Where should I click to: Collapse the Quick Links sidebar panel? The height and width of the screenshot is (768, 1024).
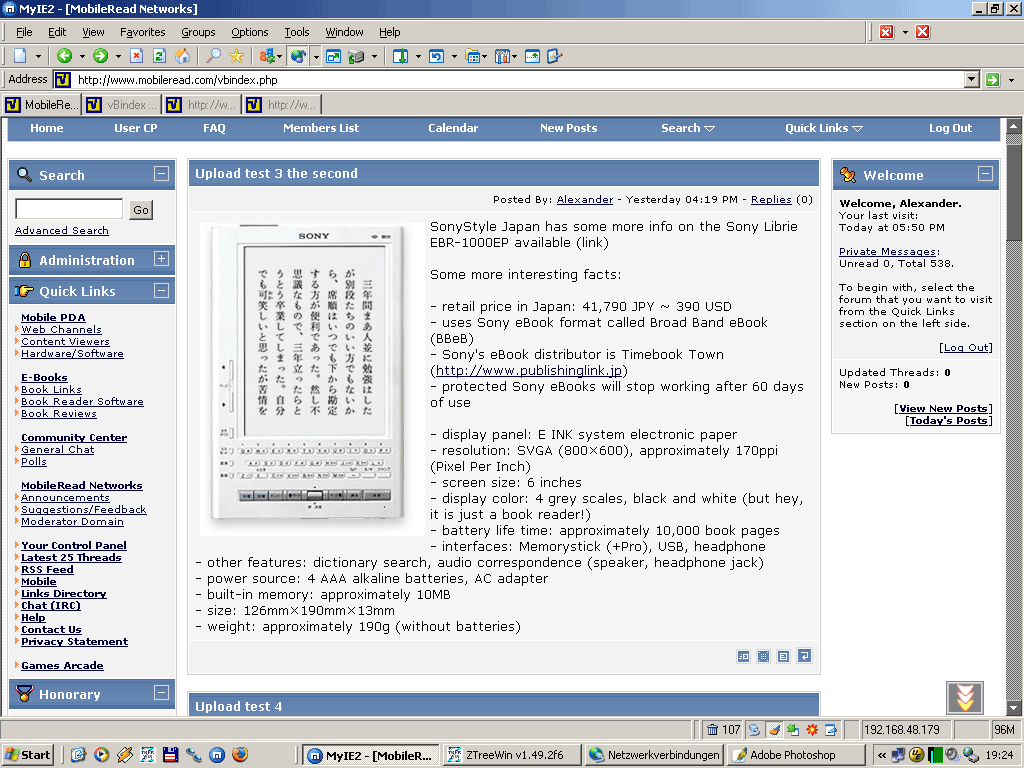(x=161, y=291)
